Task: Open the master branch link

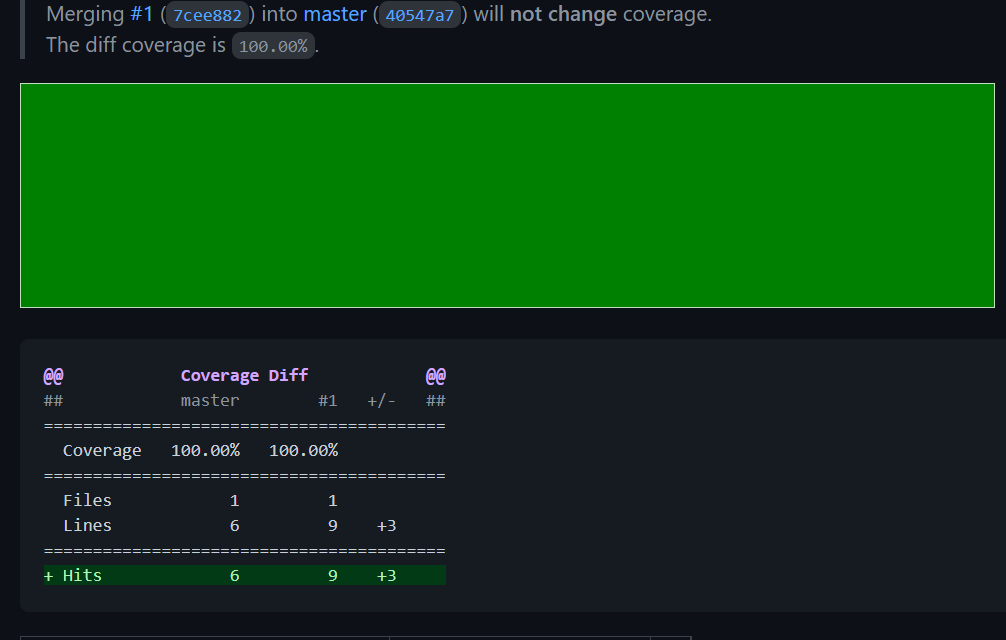Action: pyautogui.click(x=335, y=15)
